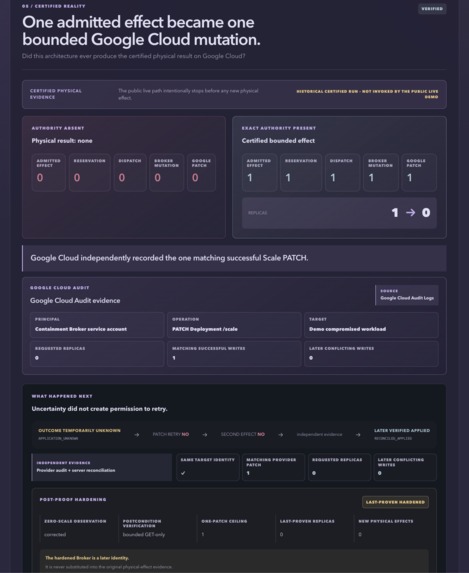Click the Reservation 1 tile in Exact Authority Present
The height and width of the screenshot is (573, 469).
pyautogui.click(x=301, y=172)
